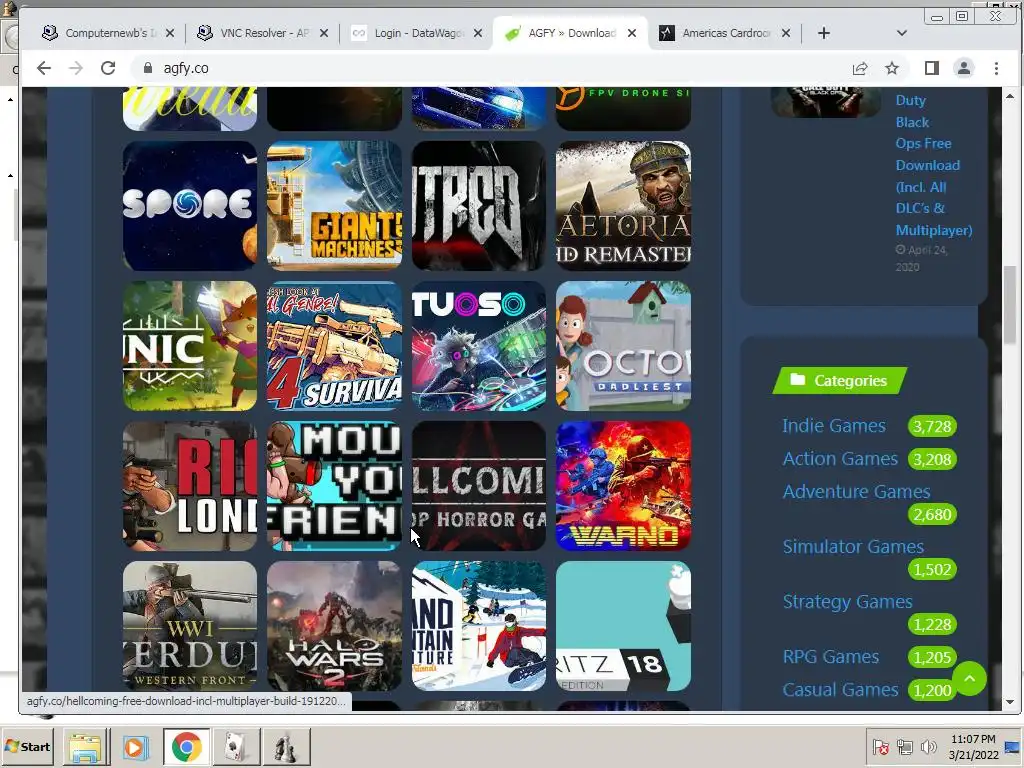Open the Tunic game thumbnail
This screenshot has width=1024, height=768.
190,346
